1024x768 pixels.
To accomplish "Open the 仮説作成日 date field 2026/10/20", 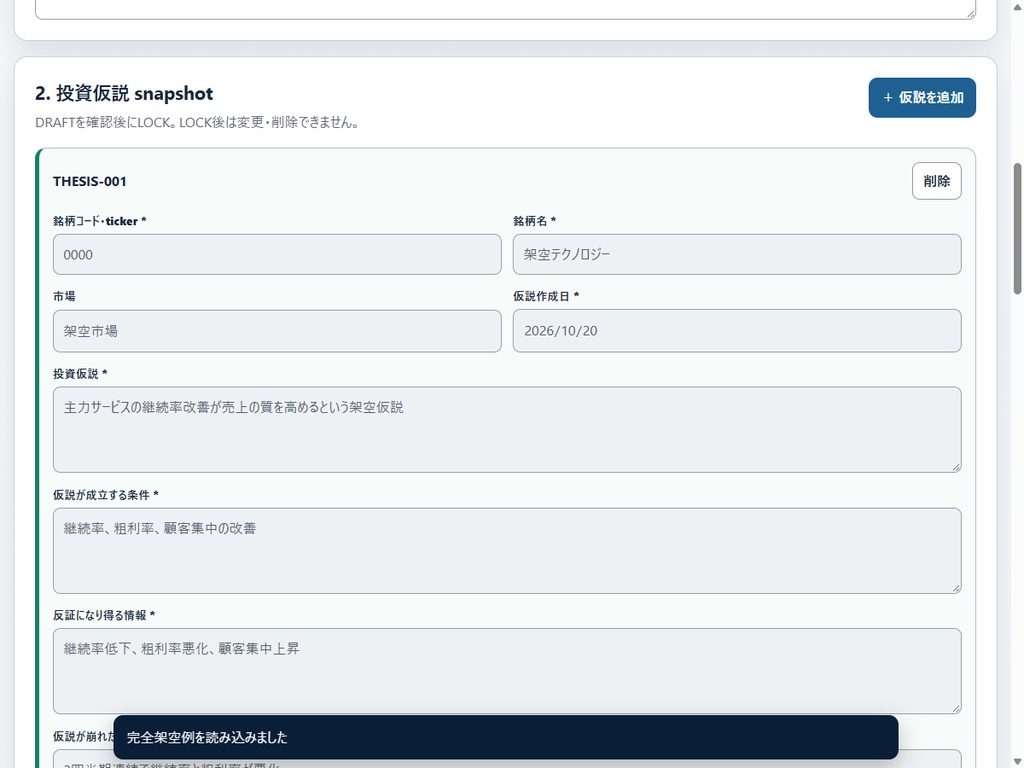I will point(737,331).
